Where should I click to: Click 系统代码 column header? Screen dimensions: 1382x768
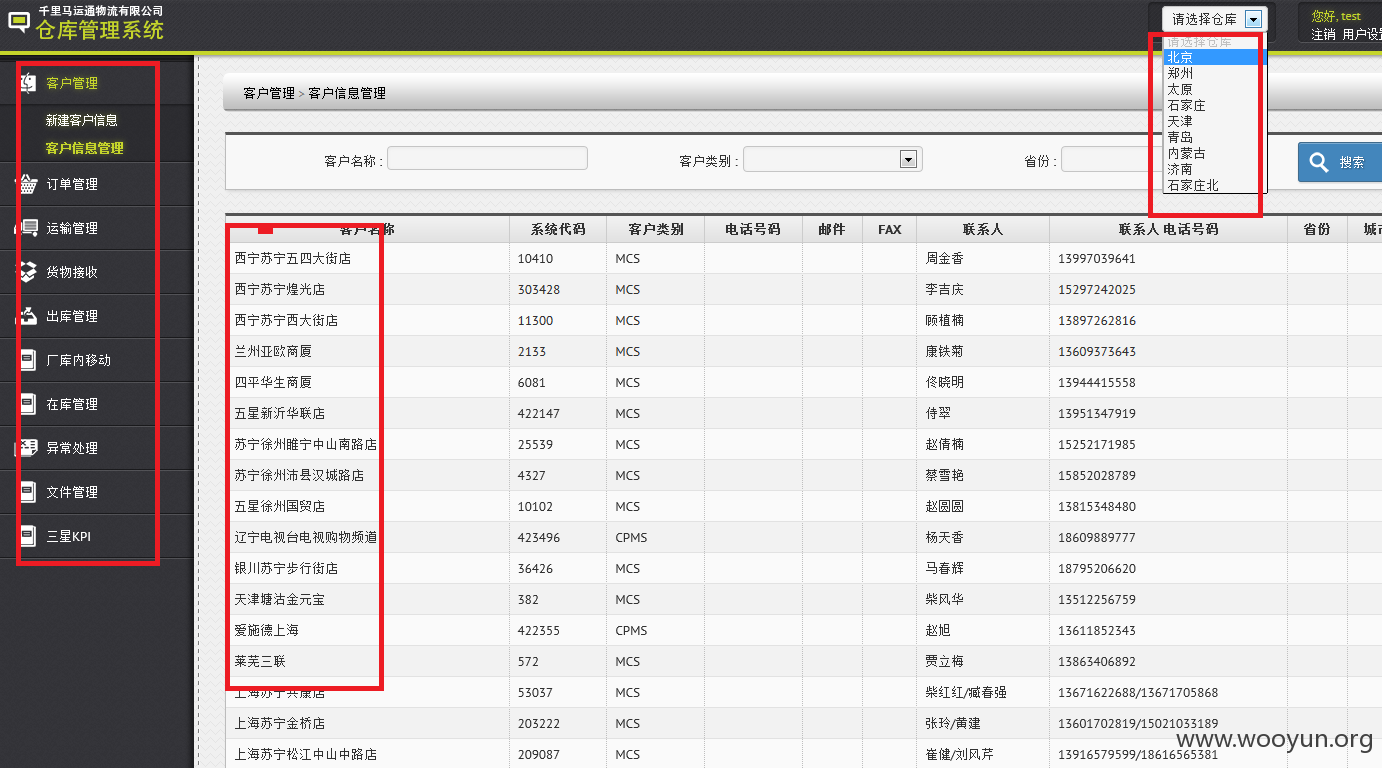pos(558,229)
